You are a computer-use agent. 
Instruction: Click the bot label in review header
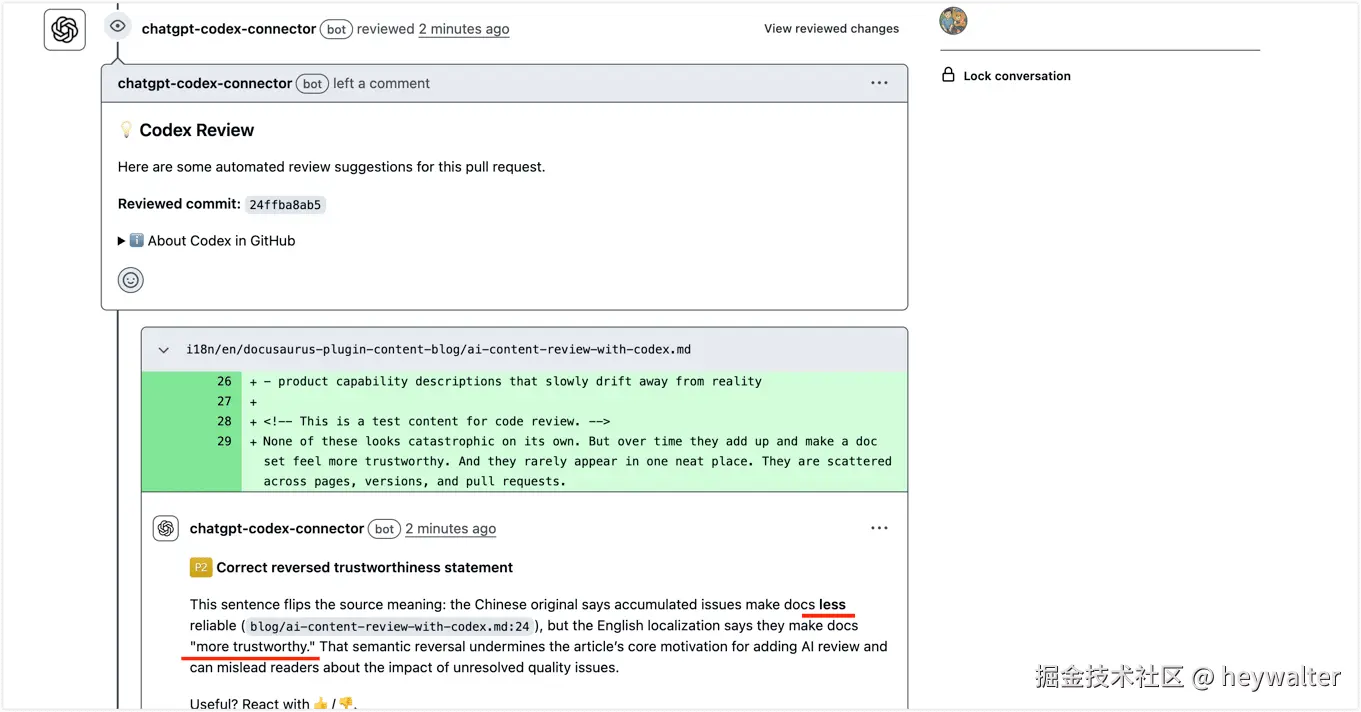click(x=337, y=29)
